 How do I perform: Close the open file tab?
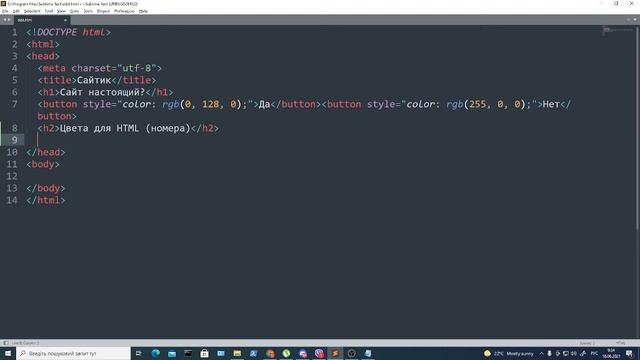click(65, 20)
